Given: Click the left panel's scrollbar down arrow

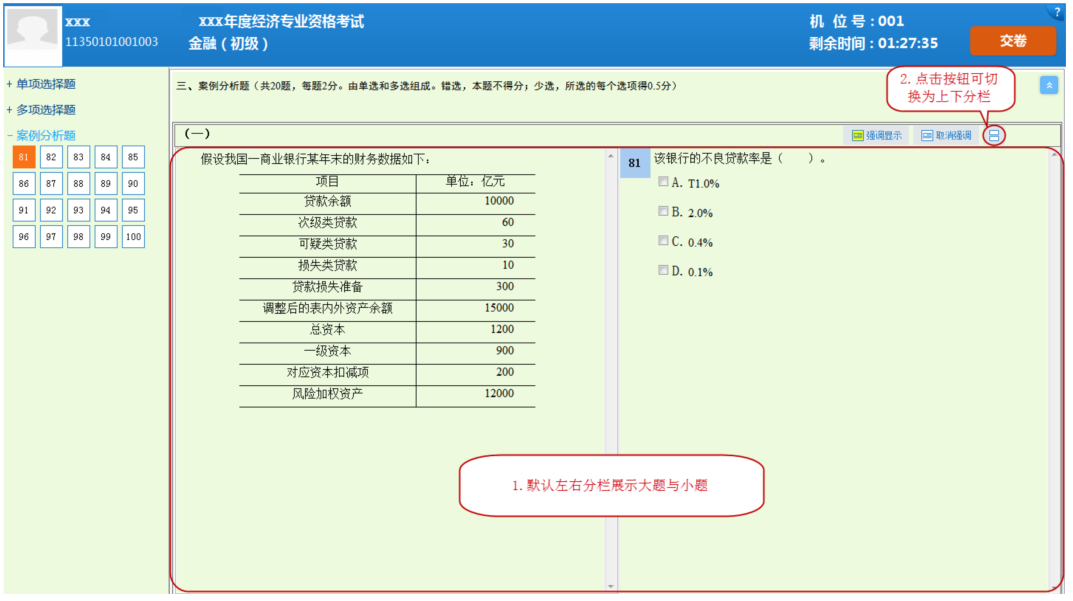Looking at the screenshot, I should coord(611,586).
